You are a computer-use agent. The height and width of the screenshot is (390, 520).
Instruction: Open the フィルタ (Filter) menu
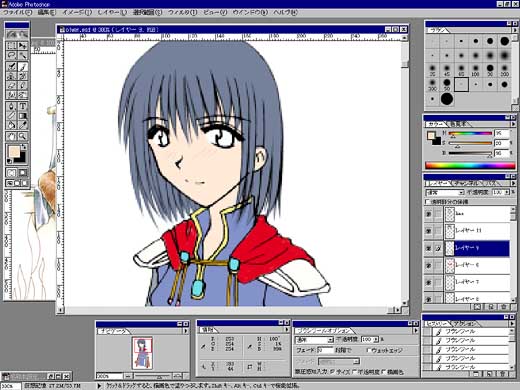point(182,12)
